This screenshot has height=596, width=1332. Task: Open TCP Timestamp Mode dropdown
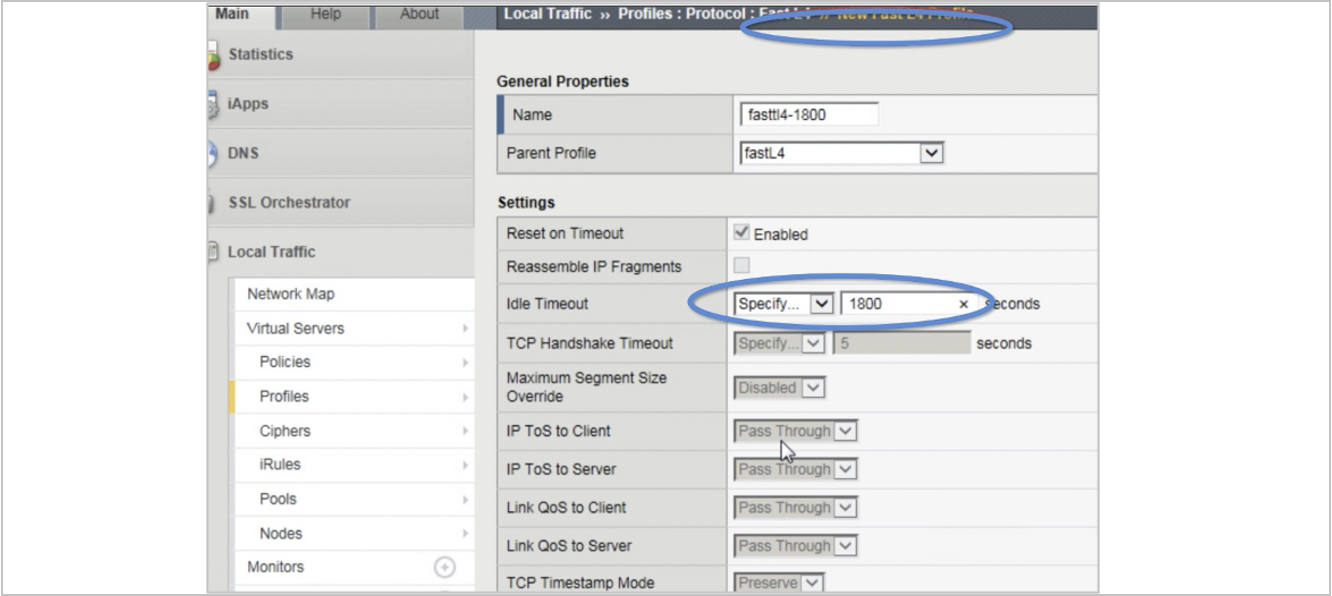tap(780, 582)
